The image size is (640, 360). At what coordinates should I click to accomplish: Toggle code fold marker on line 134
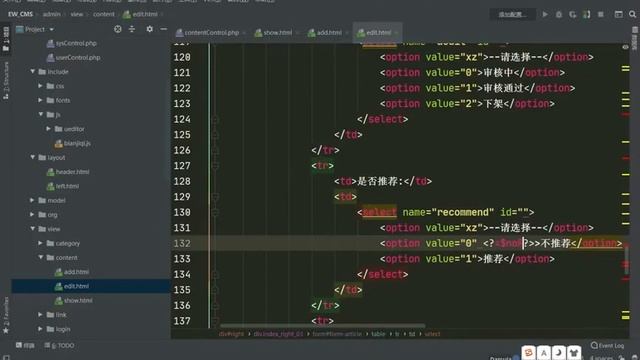point(215,275)
